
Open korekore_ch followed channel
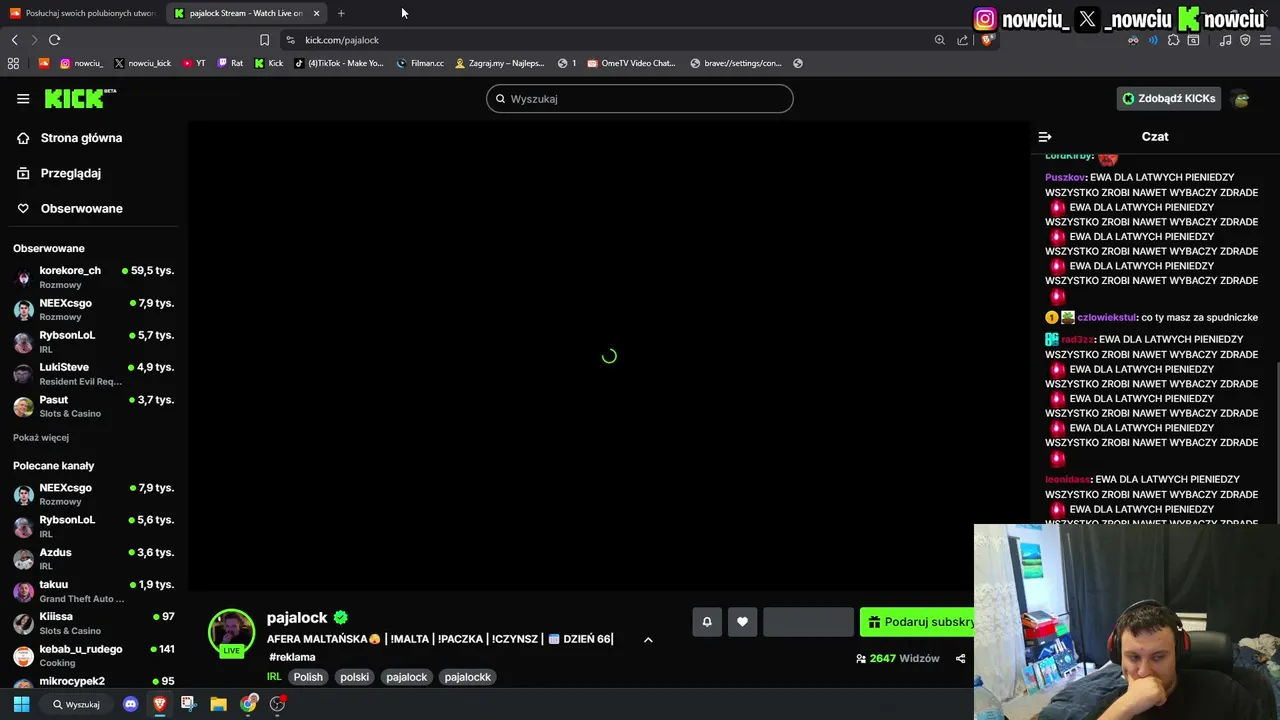pos(94,277)
